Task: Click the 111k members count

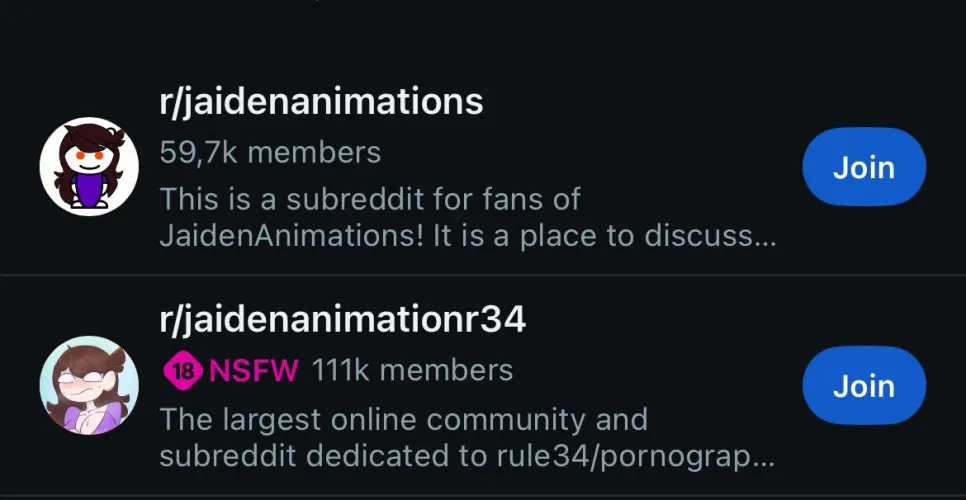Action: 412,371
